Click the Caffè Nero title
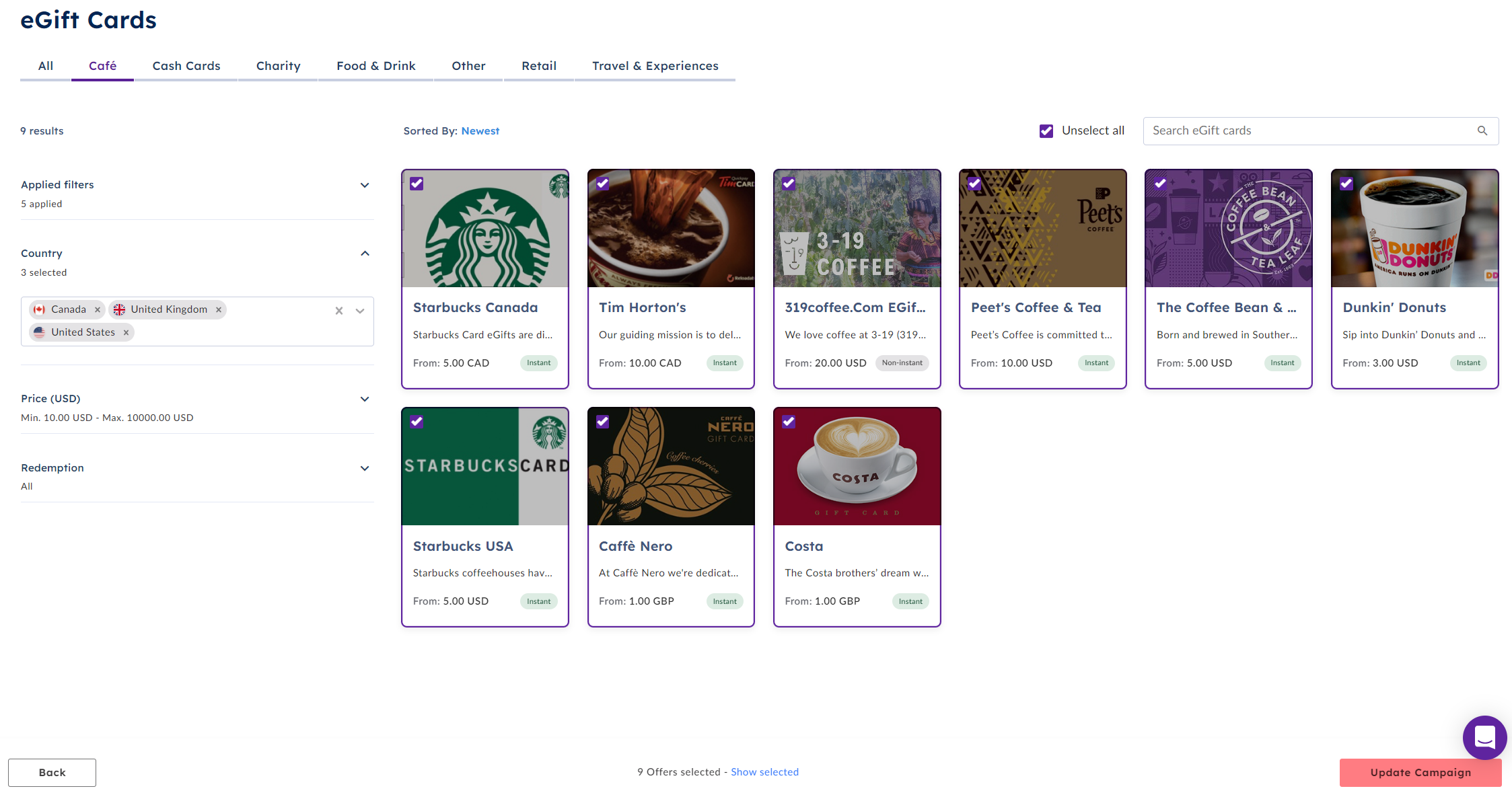Screen dimensions: 1512x799 pos(636,546)
